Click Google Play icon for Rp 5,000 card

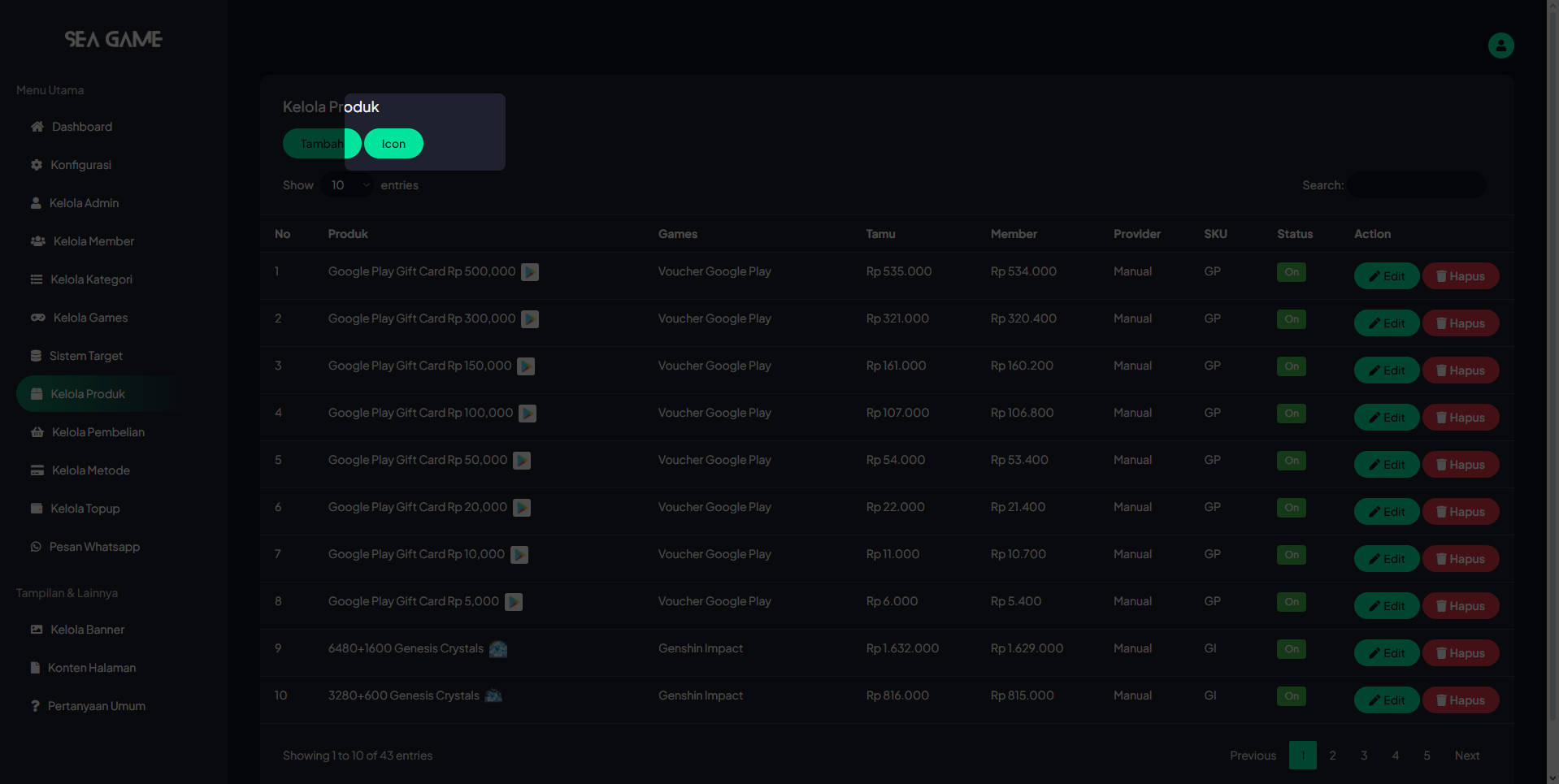[514, 602]
